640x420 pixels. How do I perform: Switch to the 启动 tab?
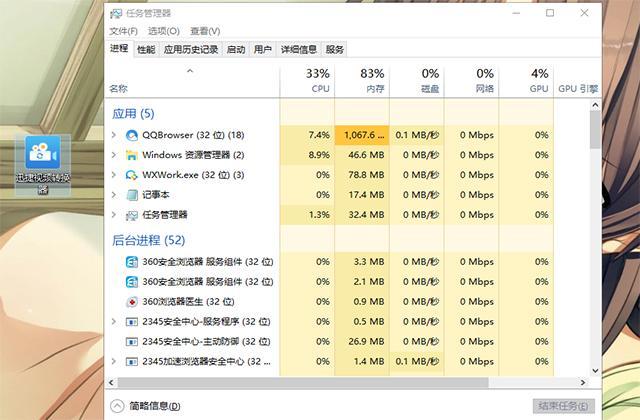click(236, 50)
